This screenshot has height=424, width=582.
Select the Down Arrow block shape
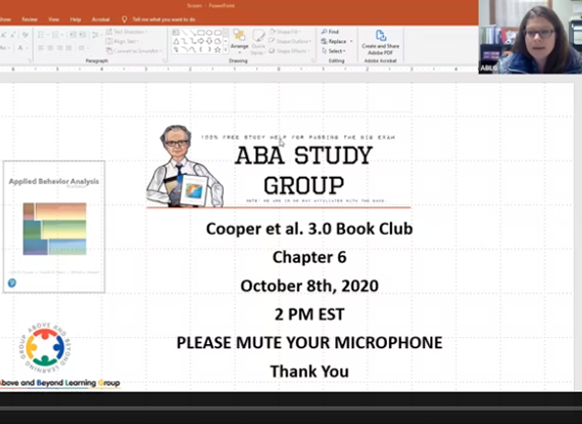(x=209, y=41)
